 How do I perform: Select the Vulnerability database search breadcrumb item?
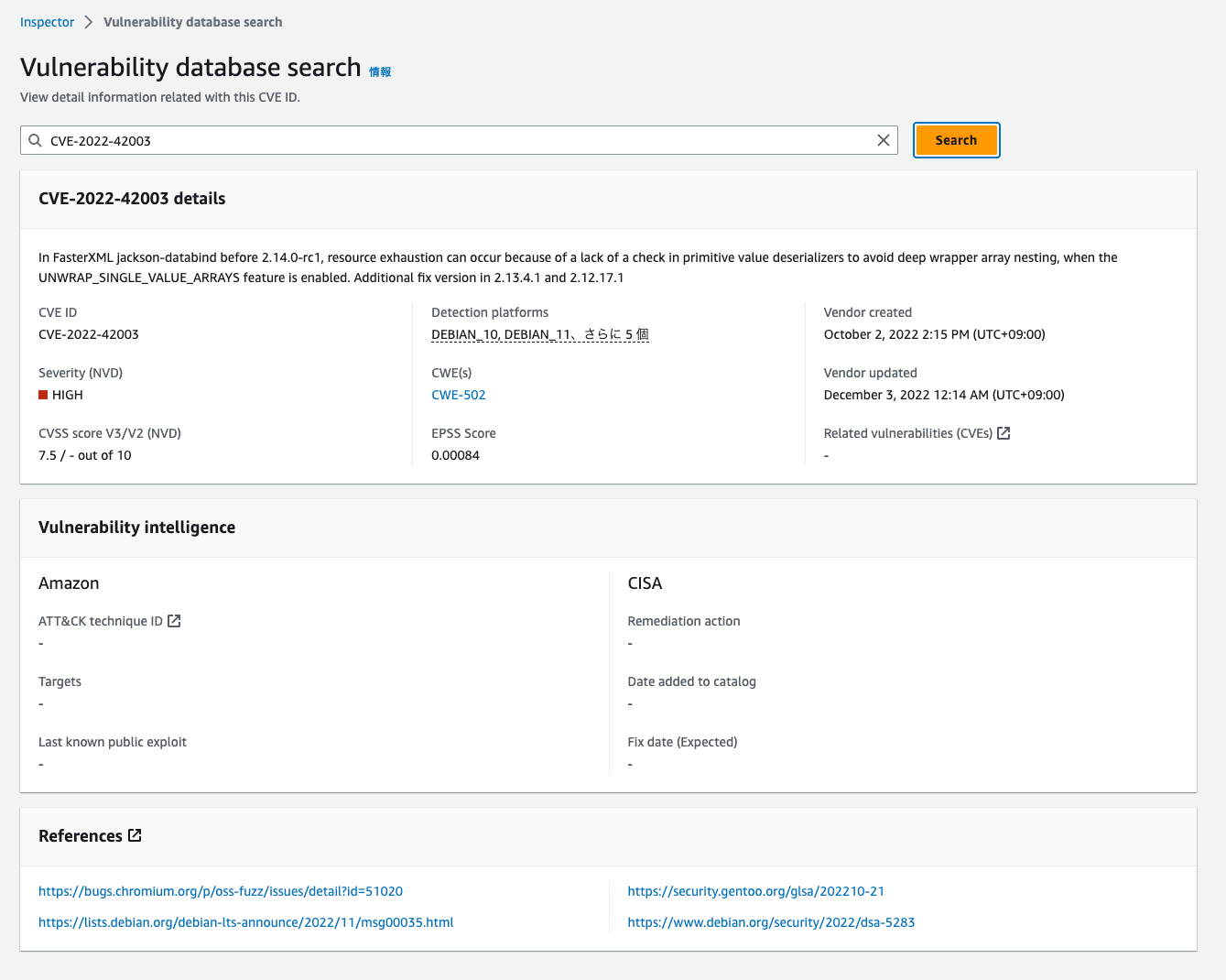pos(192,21)
